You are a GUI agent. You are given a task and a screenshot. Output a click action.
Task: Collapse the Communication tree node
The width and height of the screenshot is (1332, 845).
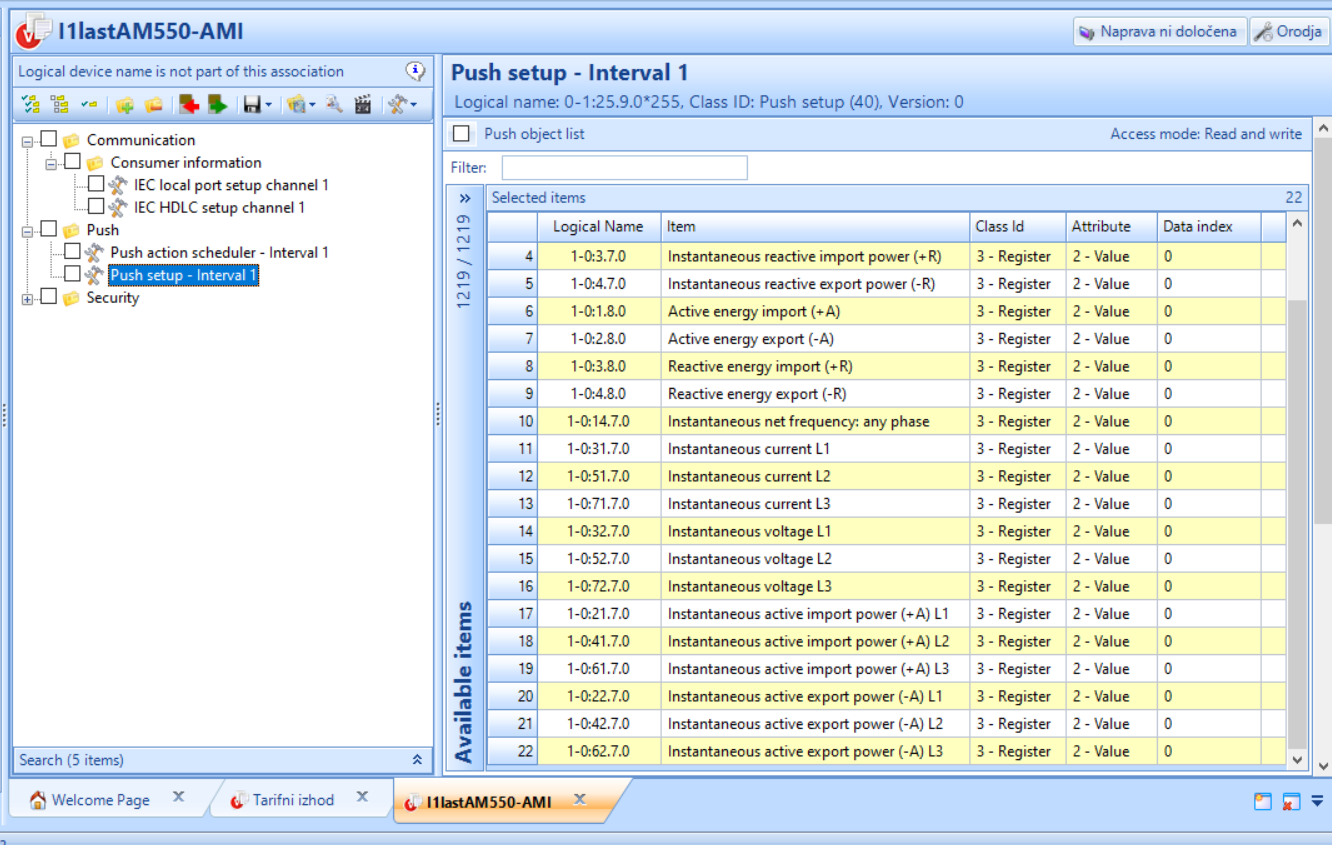pos(27,141)
